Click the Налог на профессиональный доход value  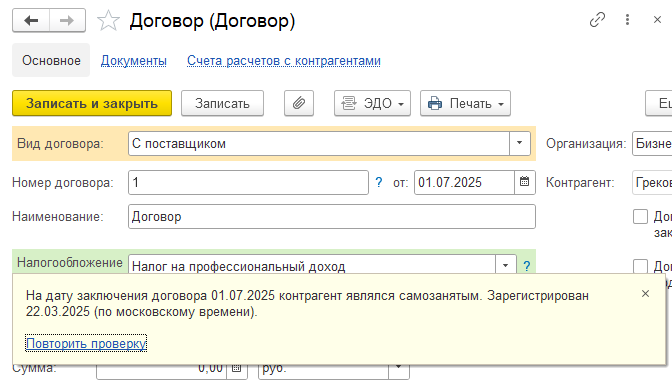[x=238, y=266]
